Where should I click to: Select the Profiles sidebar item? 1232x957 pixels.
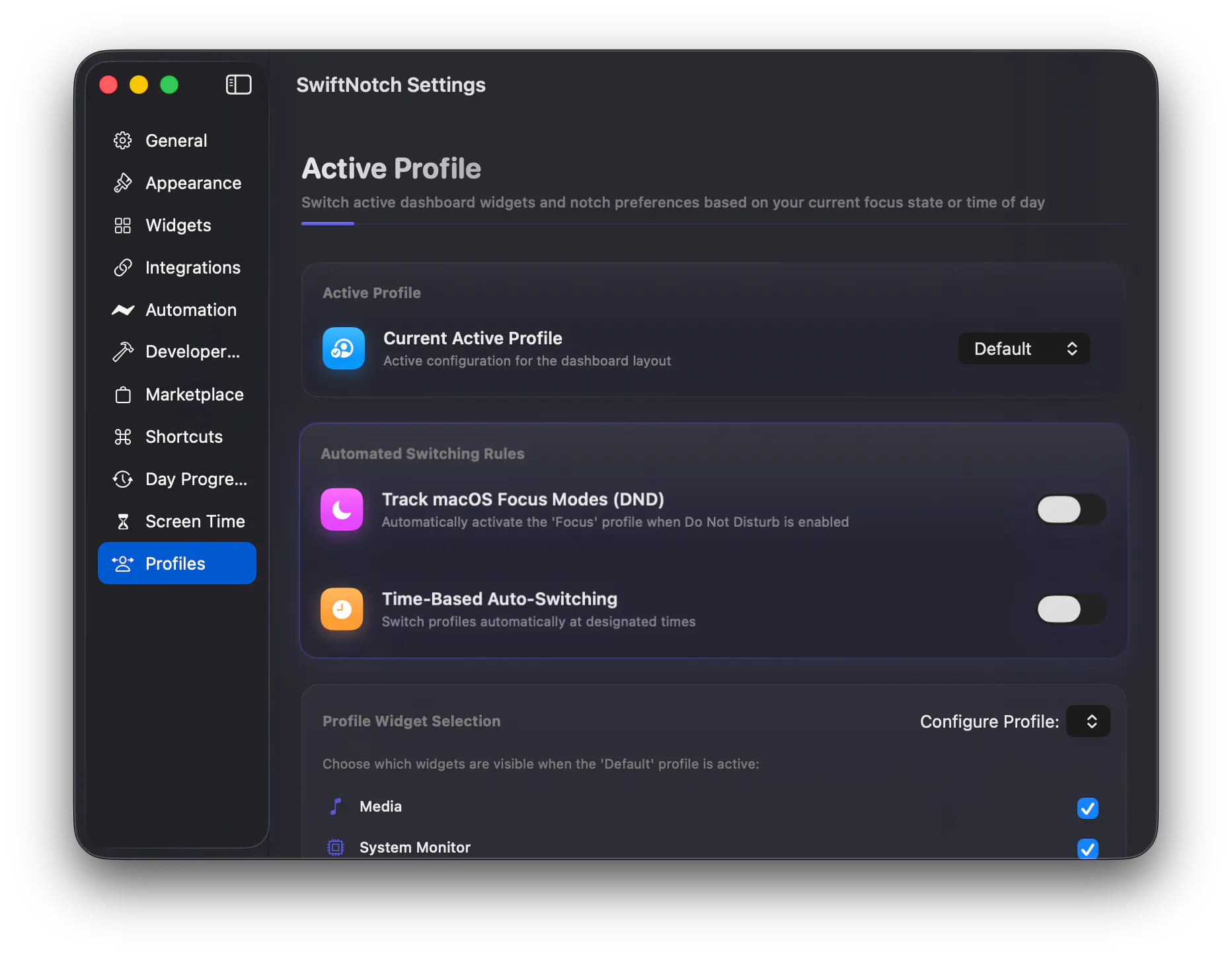177,563
